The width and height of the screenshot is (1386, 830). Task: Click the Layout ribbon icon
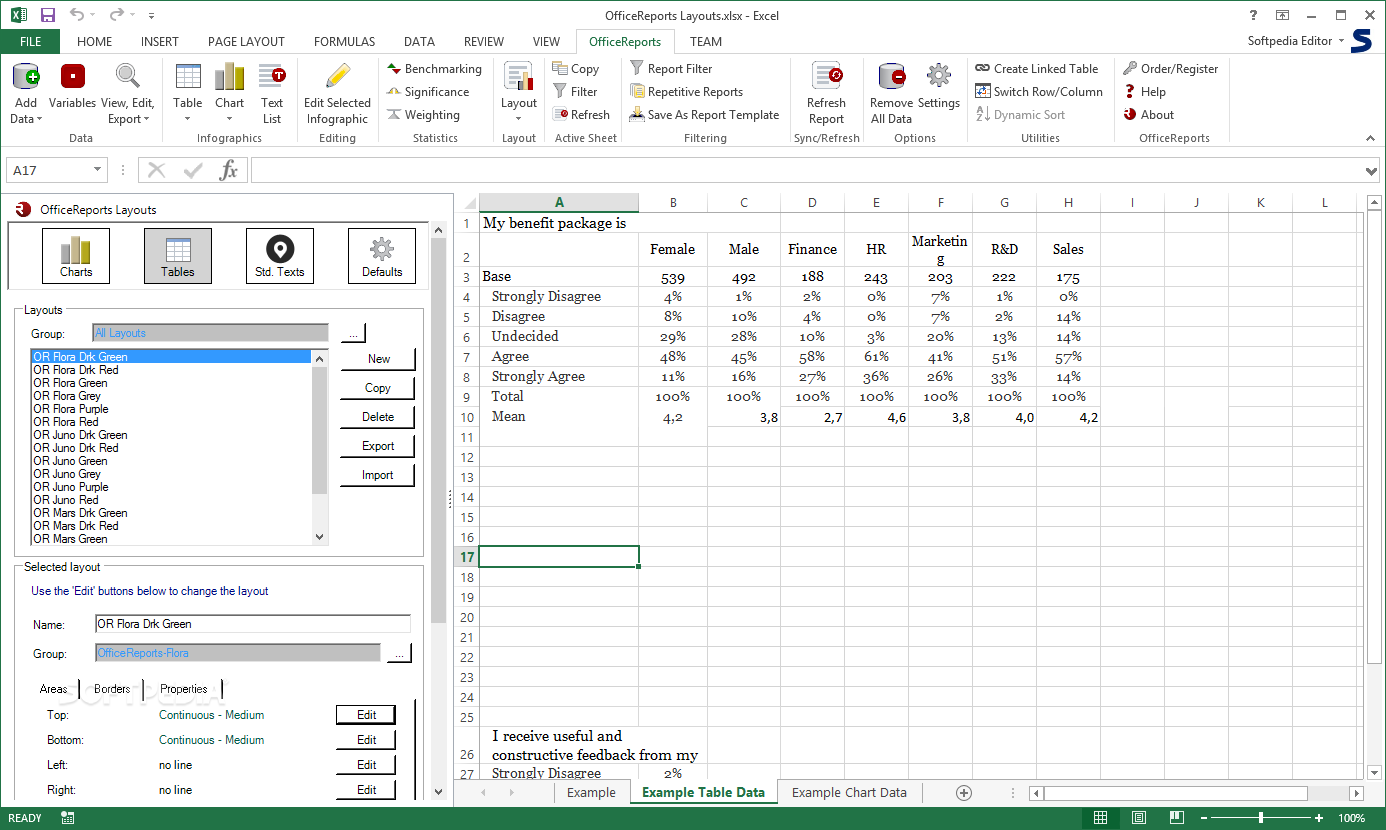point(518,77)
